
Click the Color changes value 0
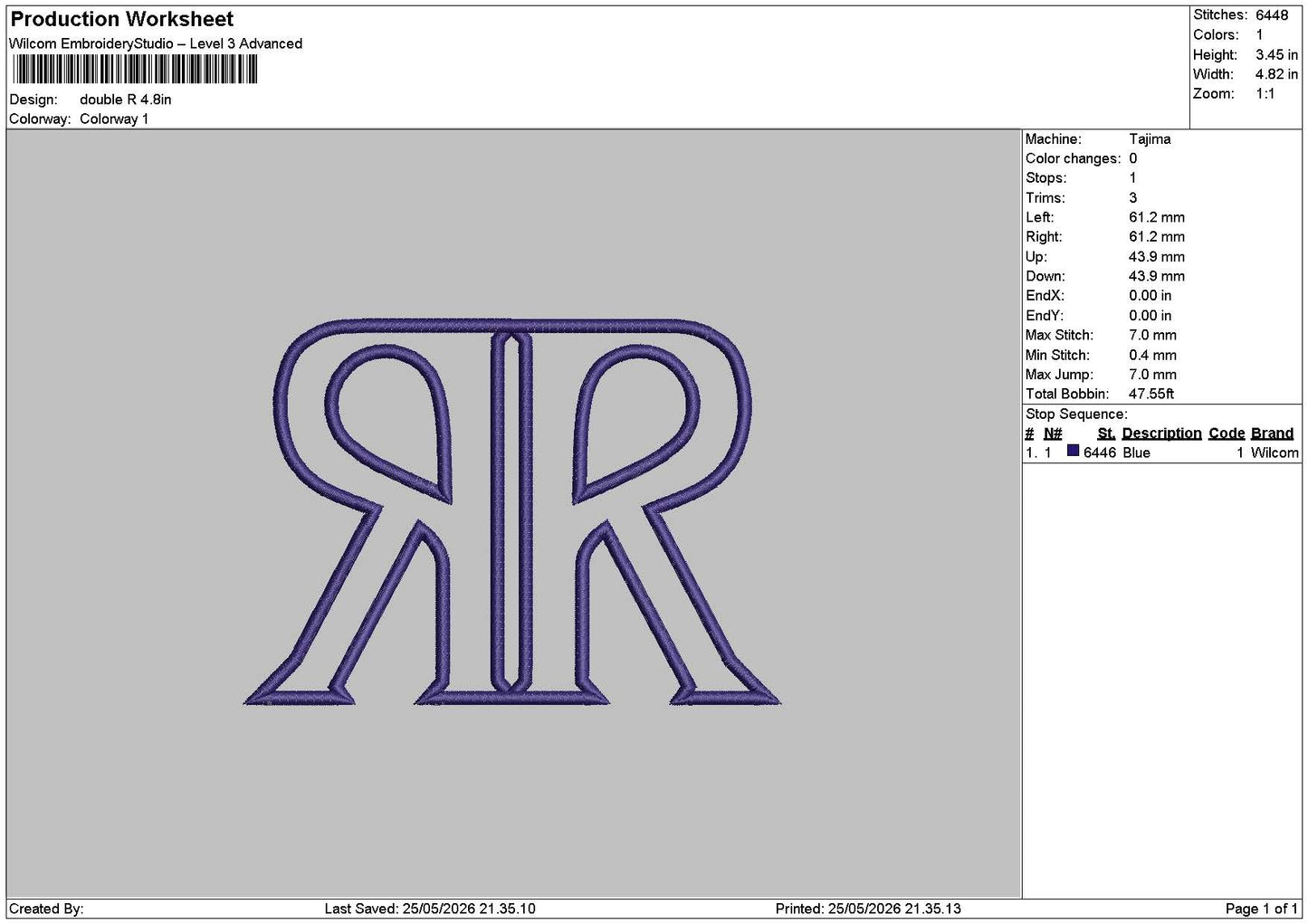point(1133,158)
